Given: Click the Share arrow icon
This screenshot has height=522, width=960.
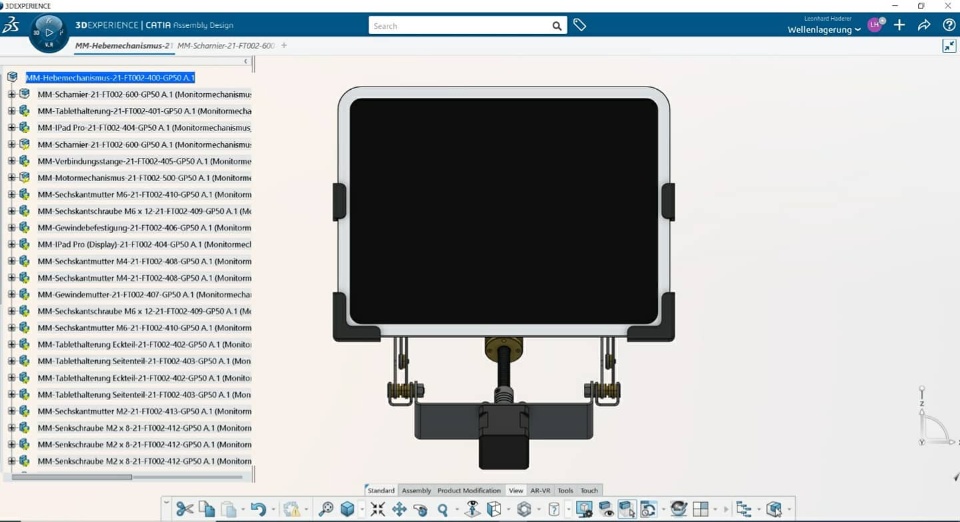Looking at the screenshot, I should [924, 25].
